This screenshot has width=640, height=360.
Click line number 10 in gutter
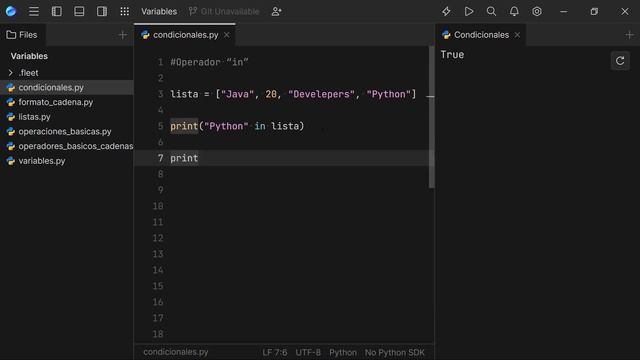[x=158, y=206]
